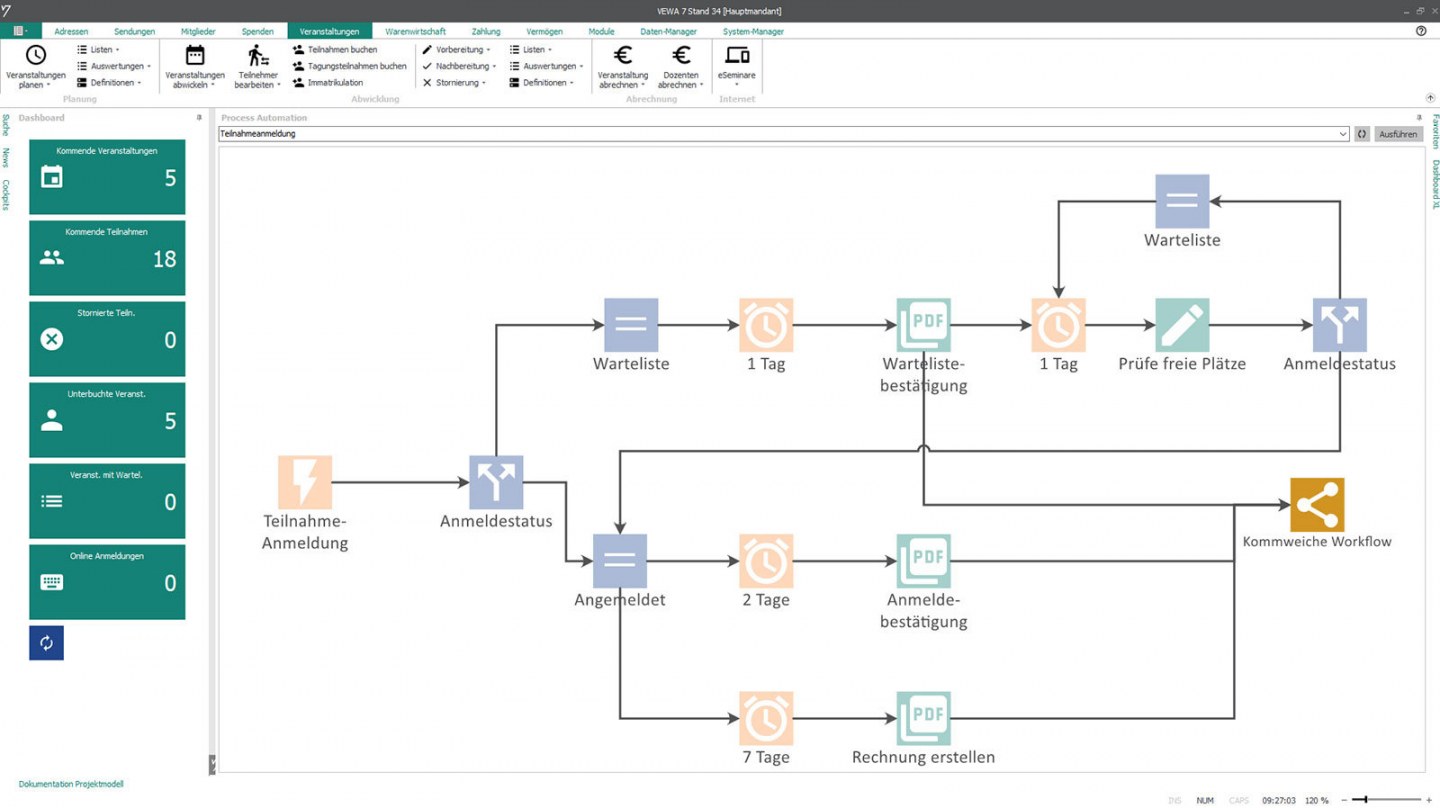The height and width of the screenshot is (808, 1440).
Task: Expand Definitionen dropdown in Abwicklung group
Action: (x=541, y=83)
